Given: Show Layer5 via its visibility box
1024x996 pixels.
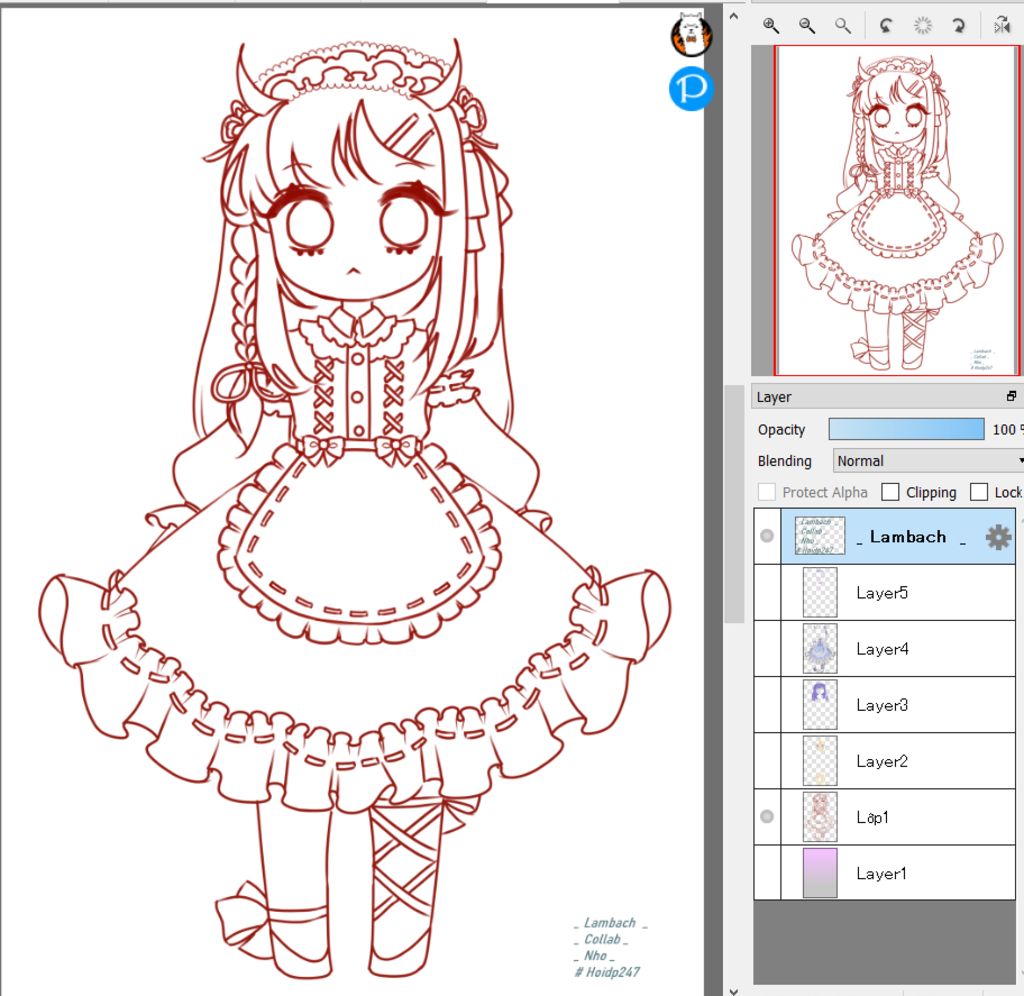Looking at the screenshot, I should [x=767, y=592].
